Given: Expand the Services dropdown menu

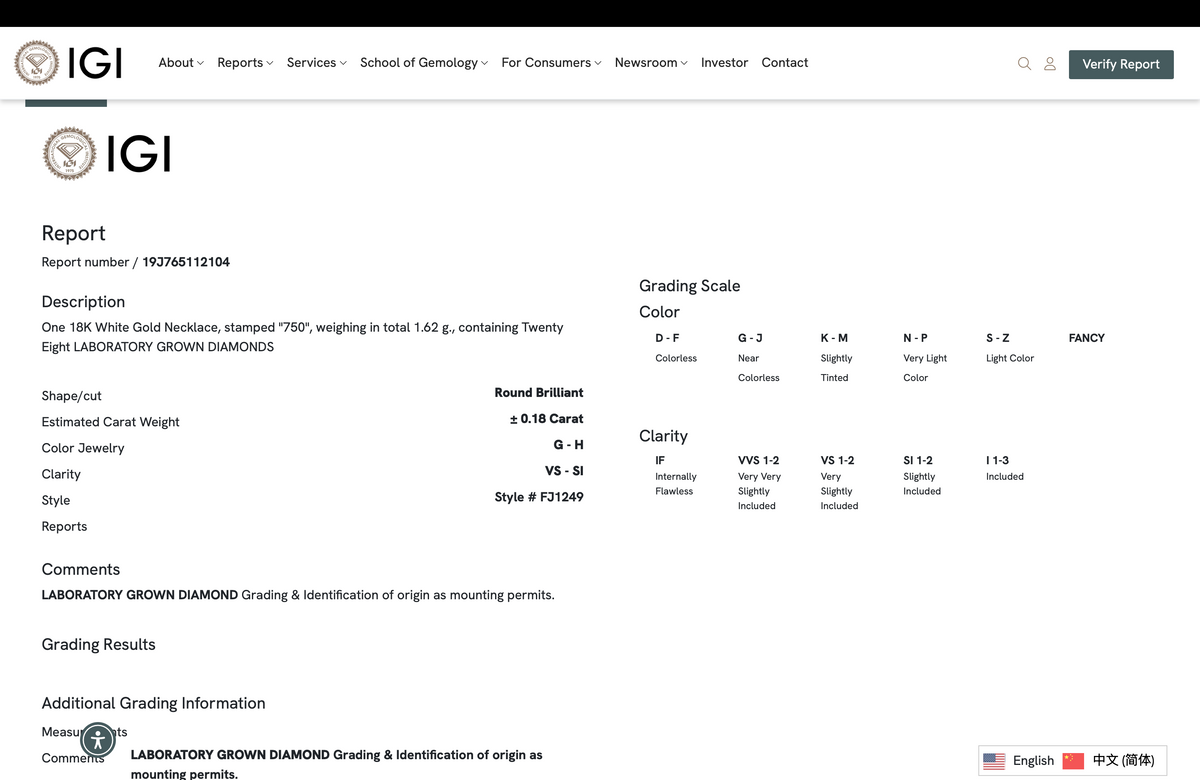Looking at the screenshot, I should tap(317, 62).
